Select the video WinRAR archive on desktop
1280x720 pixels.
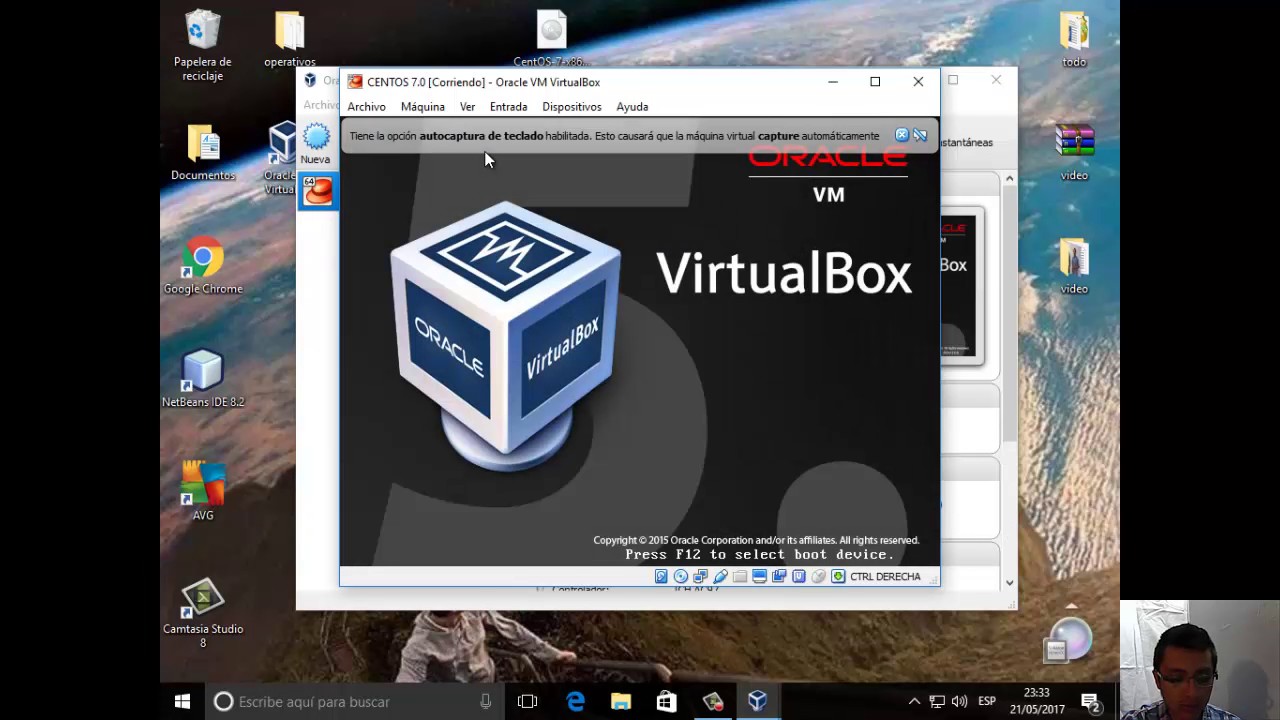(x=1074, y=152)
